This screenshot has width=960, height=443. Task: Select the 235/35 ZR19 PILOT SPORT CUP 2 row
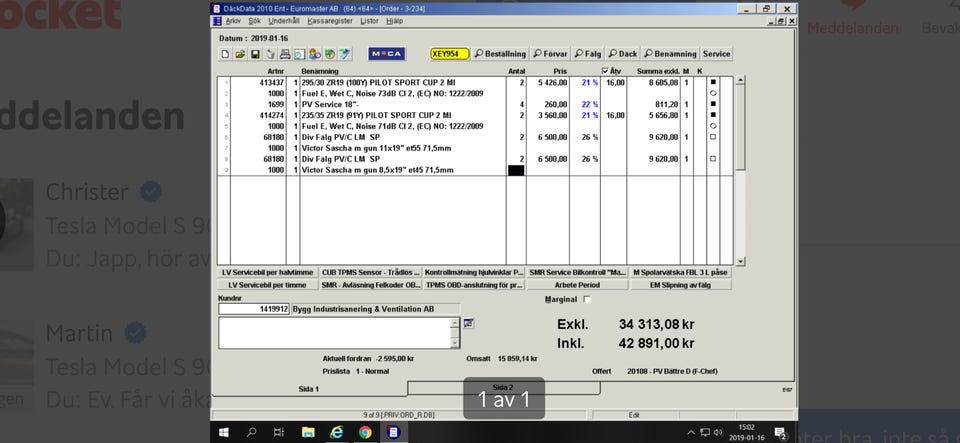475,115
